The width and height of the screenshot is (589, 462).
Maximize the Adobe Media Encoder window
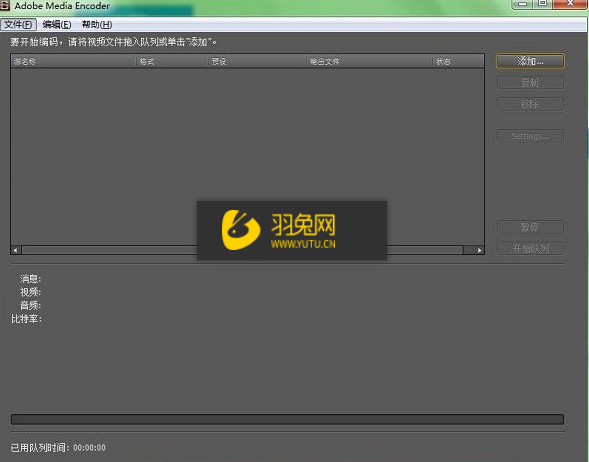(543, 4)
